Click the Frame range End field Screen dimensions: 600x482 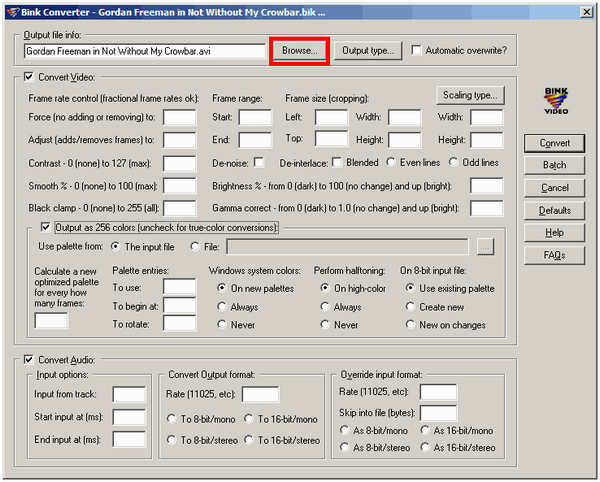(255, 140)
